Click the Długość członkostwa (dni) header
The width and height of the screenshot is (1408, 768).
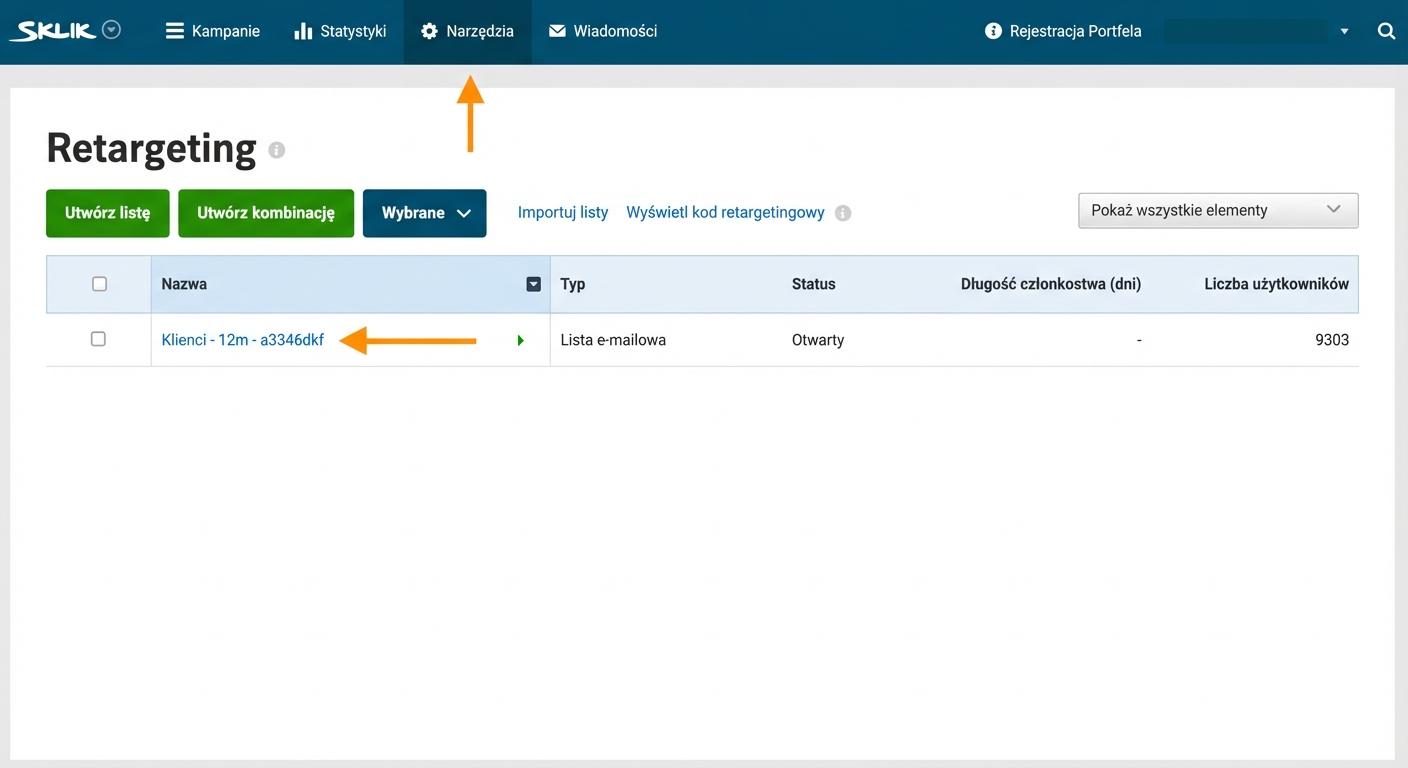point(1051,284)
